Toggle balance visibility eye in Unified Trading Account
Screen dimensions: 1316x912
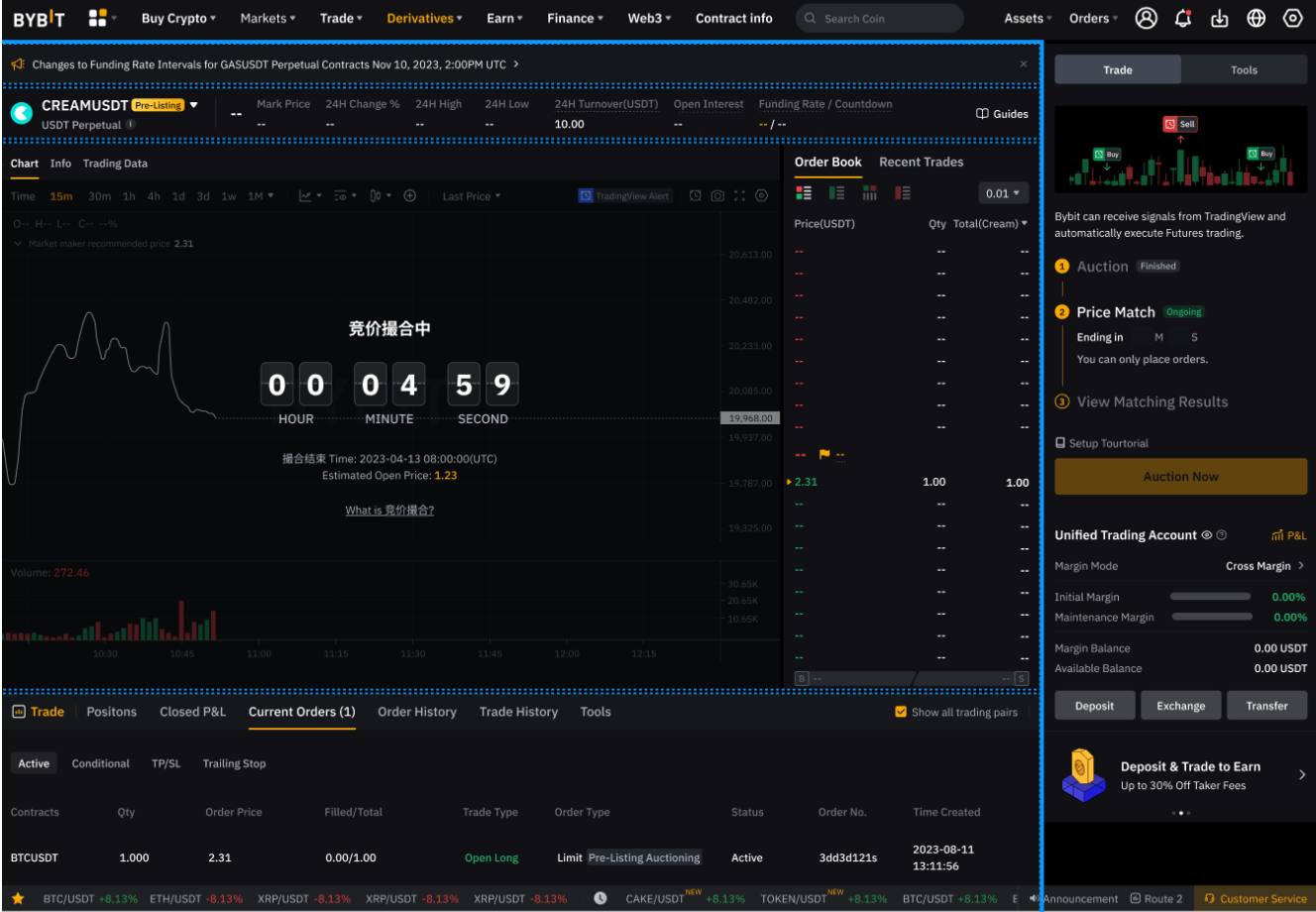(x=1206, y=535)
